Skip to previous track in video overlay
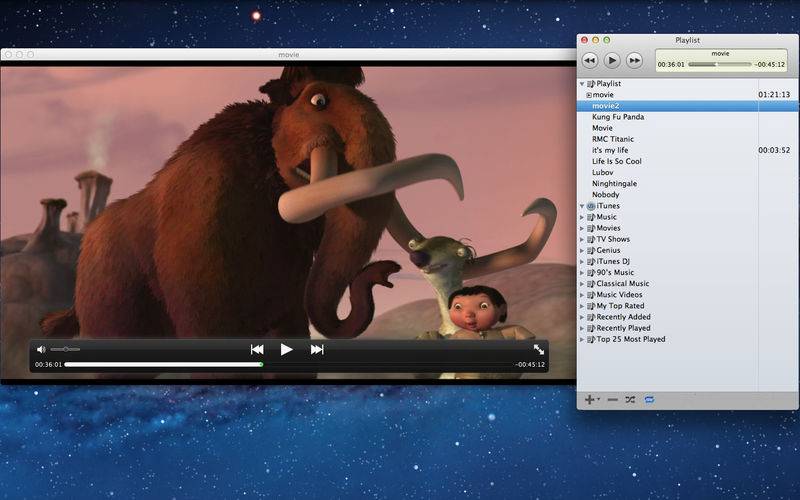This screenshot has width=800, height=500. click(257, 349)
